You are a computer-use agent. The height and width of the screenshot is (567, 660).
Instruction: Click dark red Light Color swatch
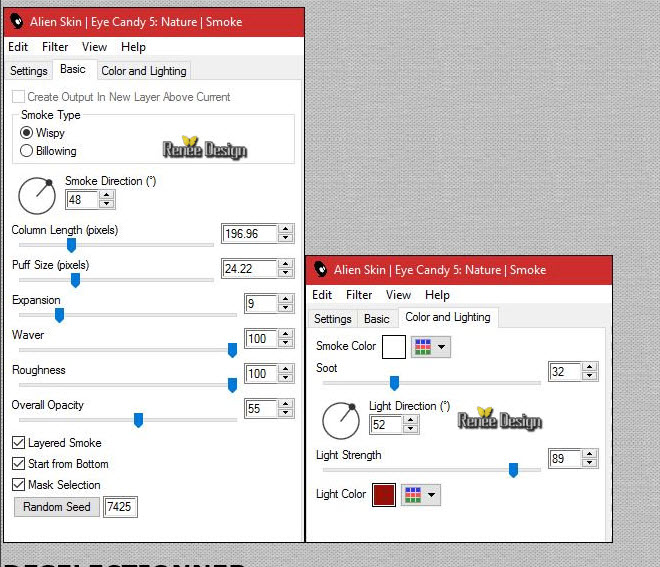(x=384, y=495)
